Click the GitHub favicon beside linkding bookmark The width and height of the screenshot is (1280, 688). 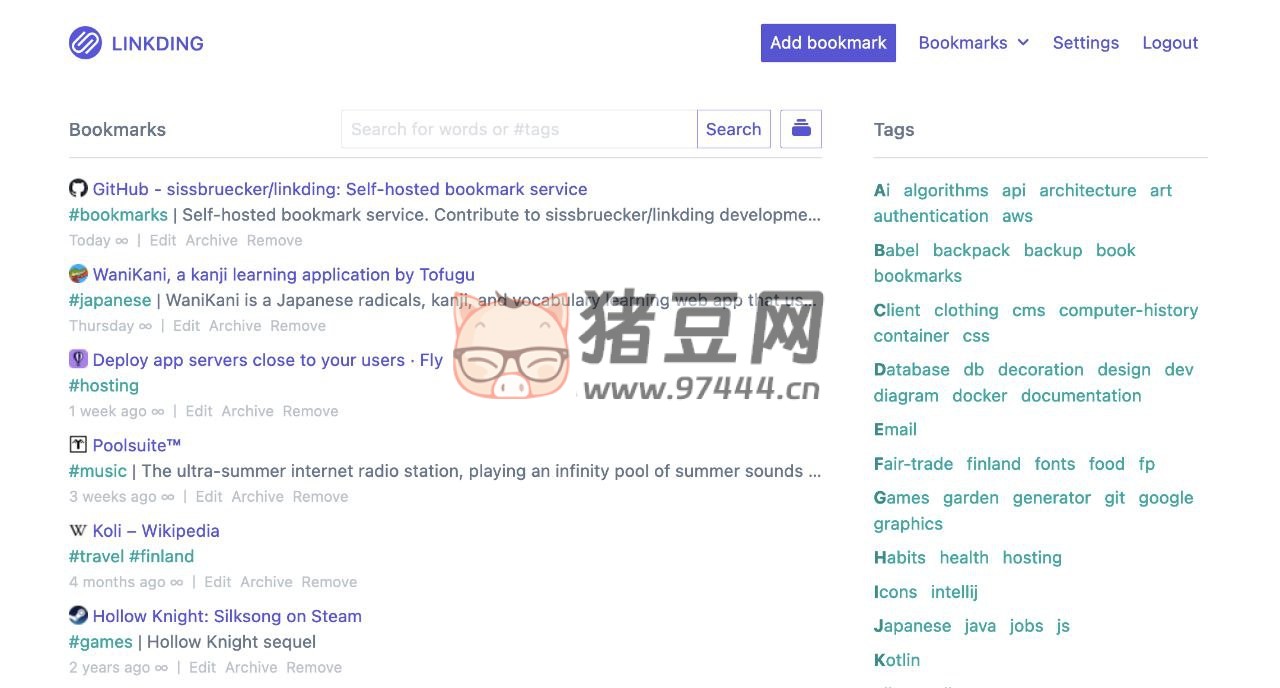click(78, 189)
